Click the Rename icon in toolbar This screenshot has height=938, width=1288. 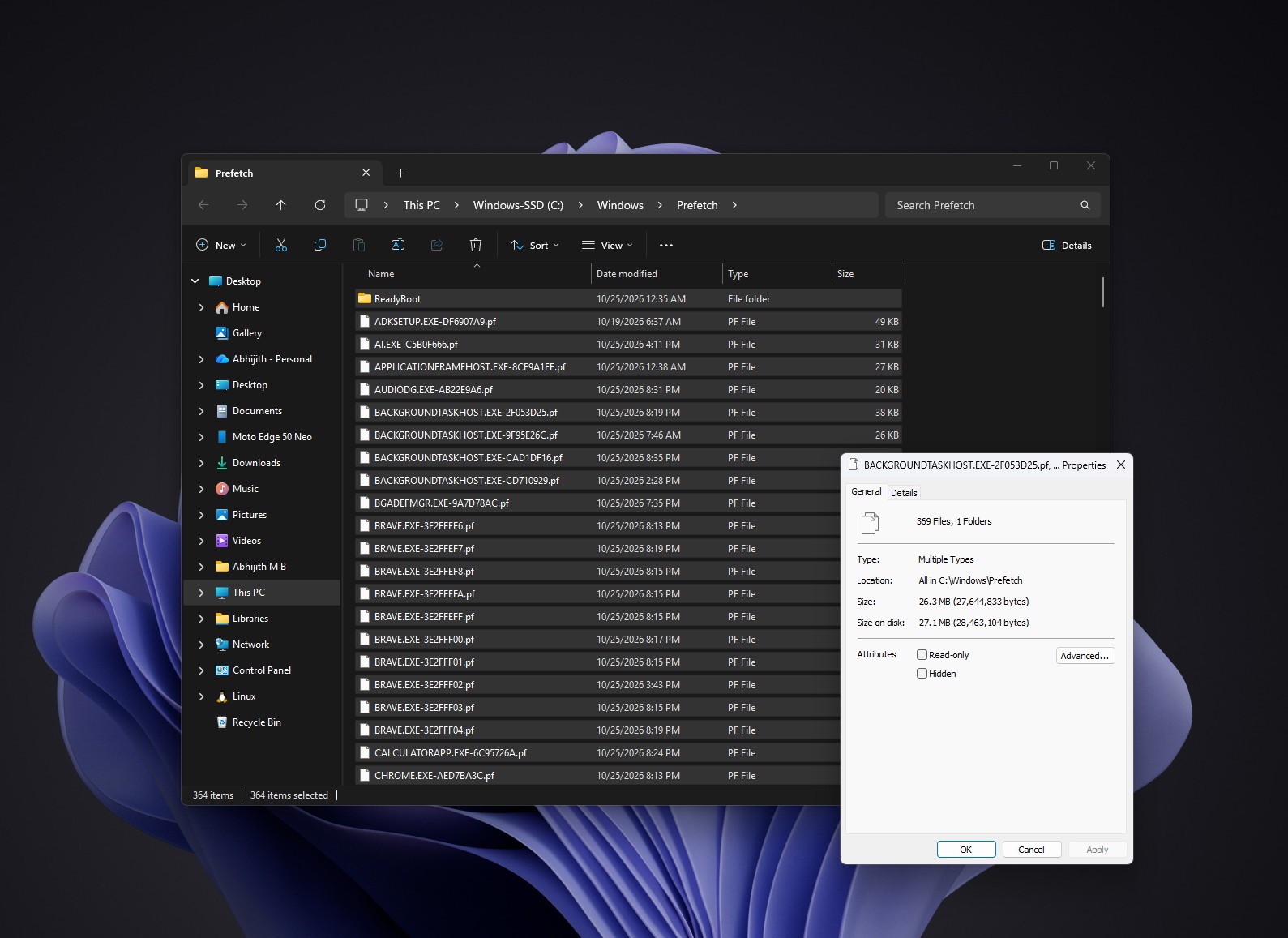398,245
